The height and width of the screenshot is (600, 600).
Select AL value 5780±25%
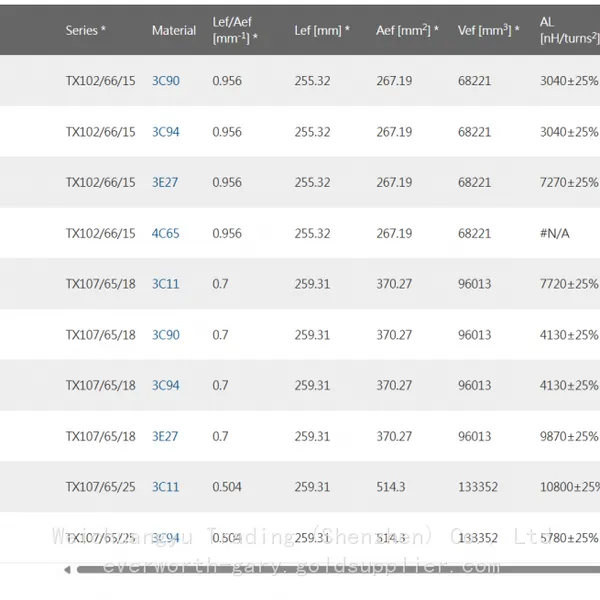569,538
